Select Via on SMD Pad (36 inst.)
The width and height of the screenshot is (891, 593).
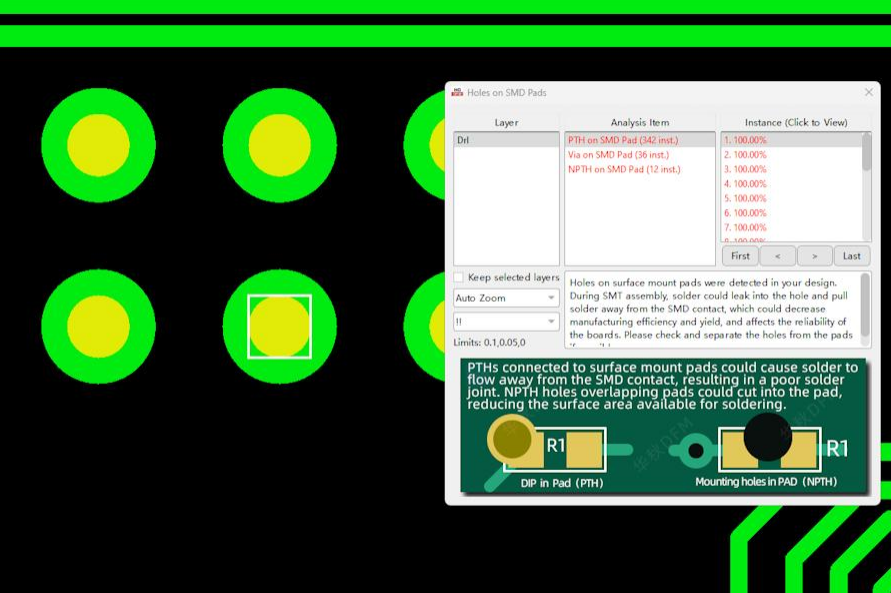[x=618, y=155]
